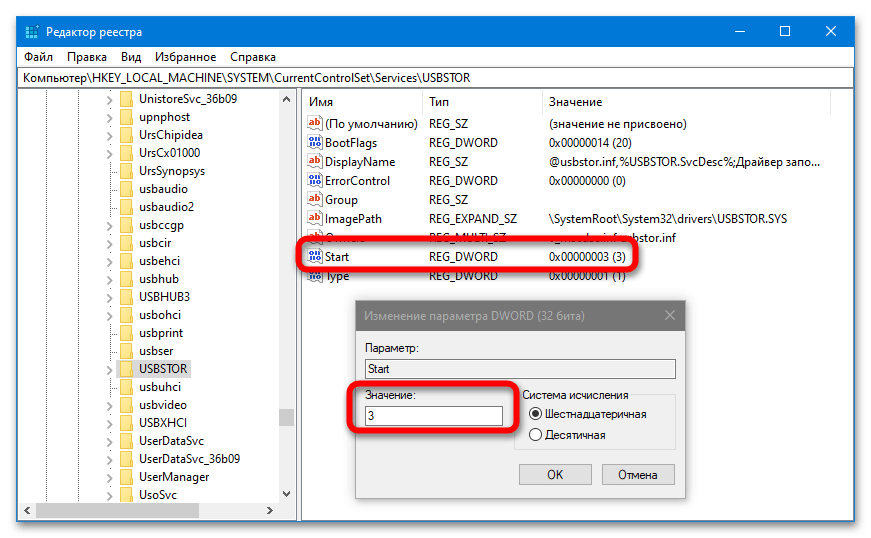Viewport: 871px width, 538px height.
Task: Open the Избранное menu
Action: pos(186,57)
